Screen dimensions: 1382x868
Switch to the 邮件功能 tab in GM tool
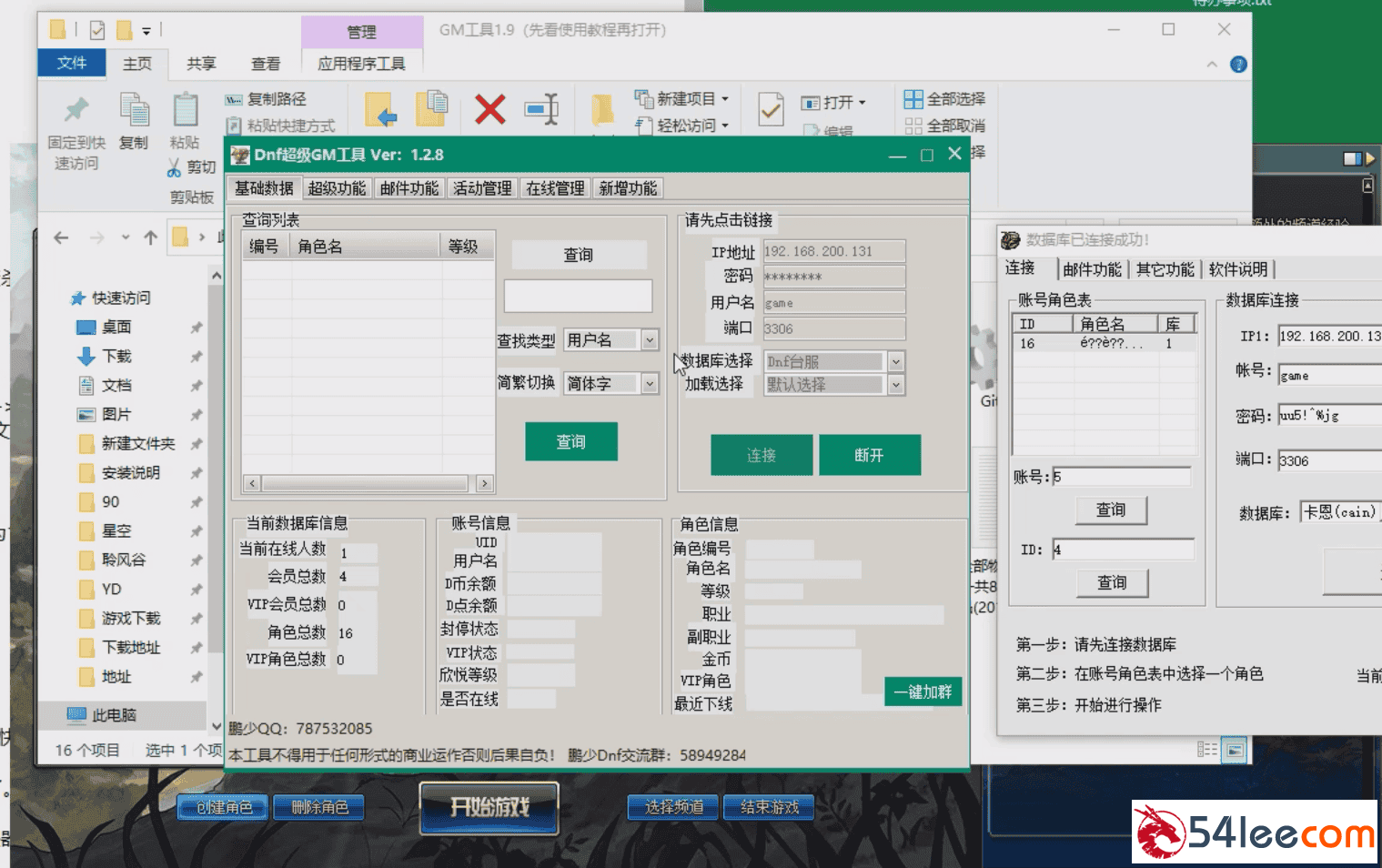(409, 188)
